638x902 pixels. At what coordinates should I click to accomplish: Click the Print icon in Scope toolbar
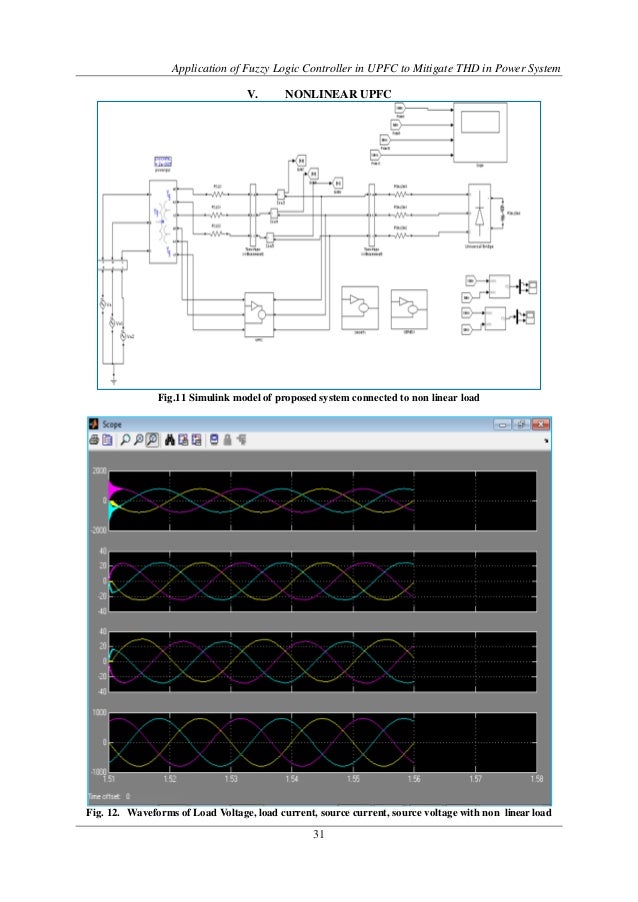point(94,440)
